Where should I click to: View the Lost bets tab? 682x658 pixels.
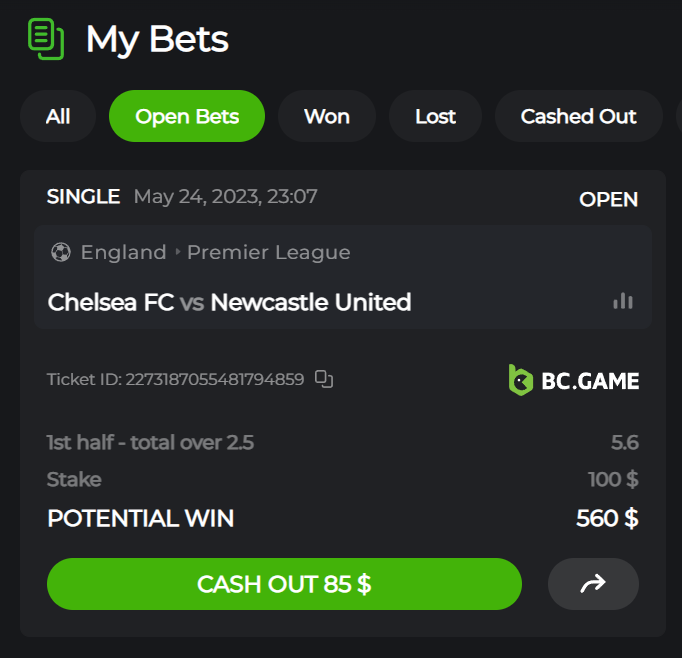pos(435,116)
